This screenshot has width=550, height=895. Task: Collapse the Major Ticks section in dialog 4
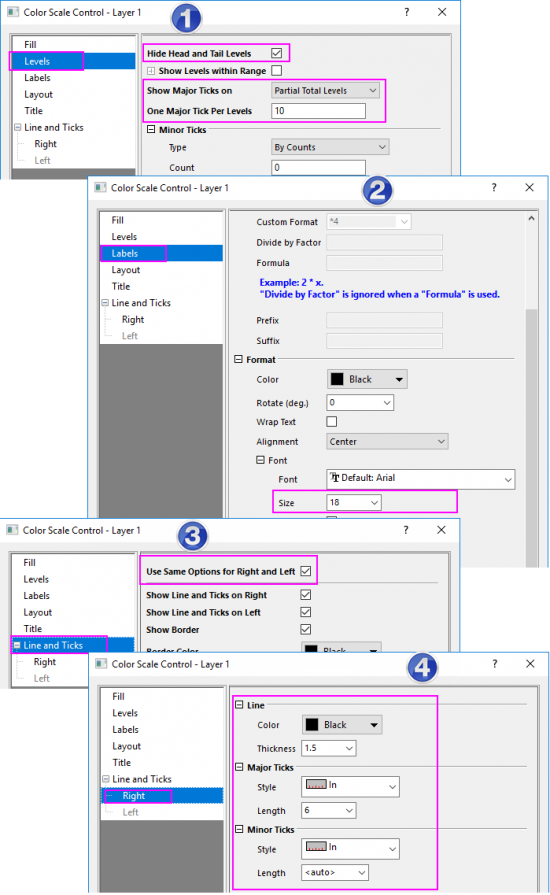[x=240, y=767]
